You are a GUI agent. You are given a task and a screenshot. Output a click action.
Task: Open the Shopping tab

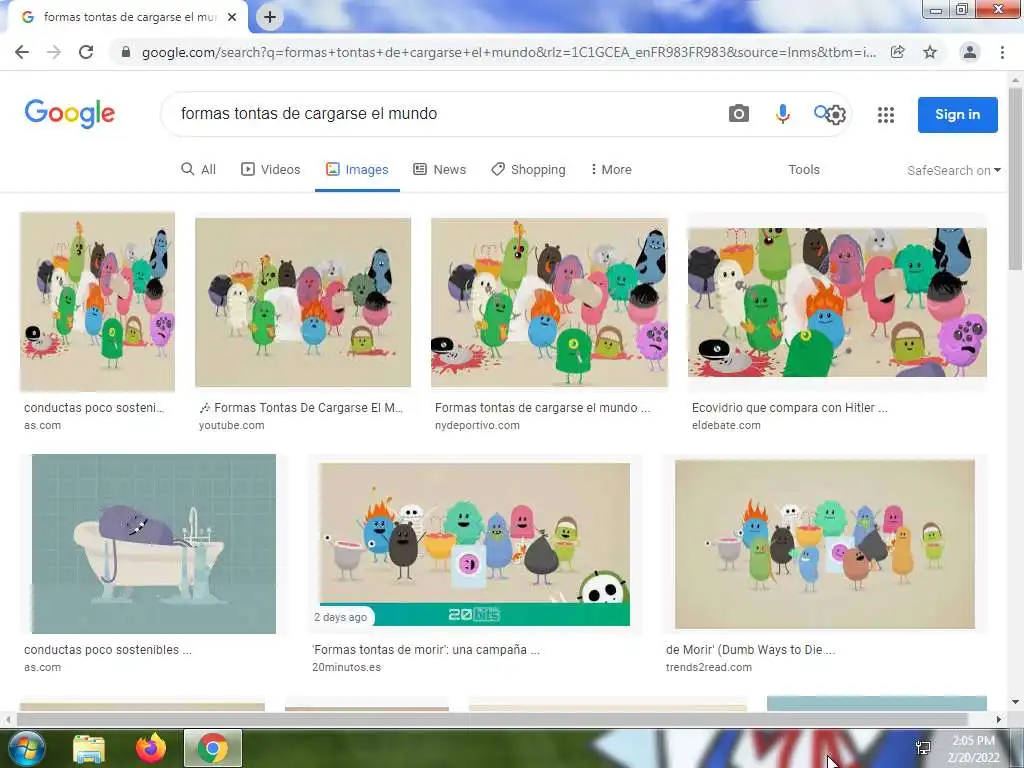point(528,170)
